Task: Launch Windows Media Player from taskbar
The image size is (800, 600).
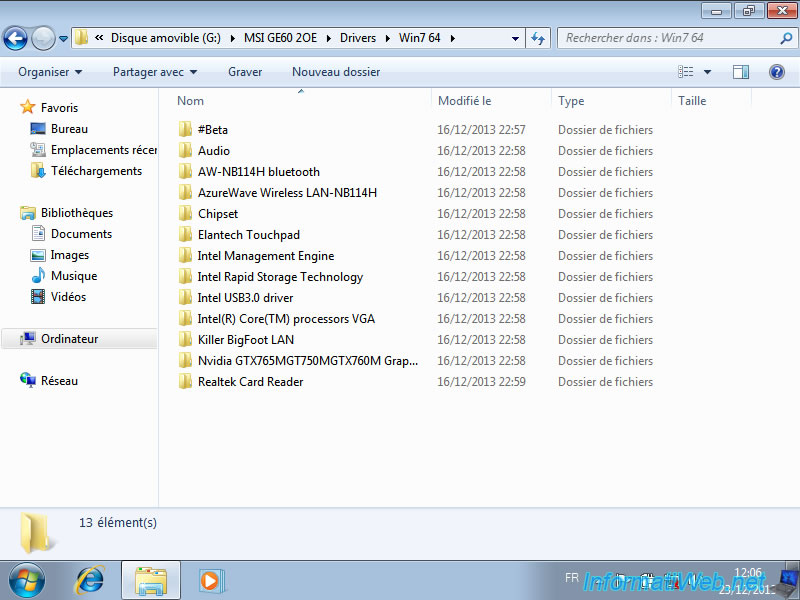Action: (210, 579)
